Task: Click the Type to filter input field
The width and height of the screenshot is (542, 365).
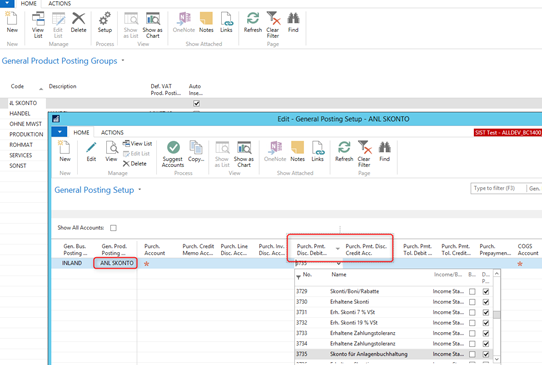Action: coord(498,188)
